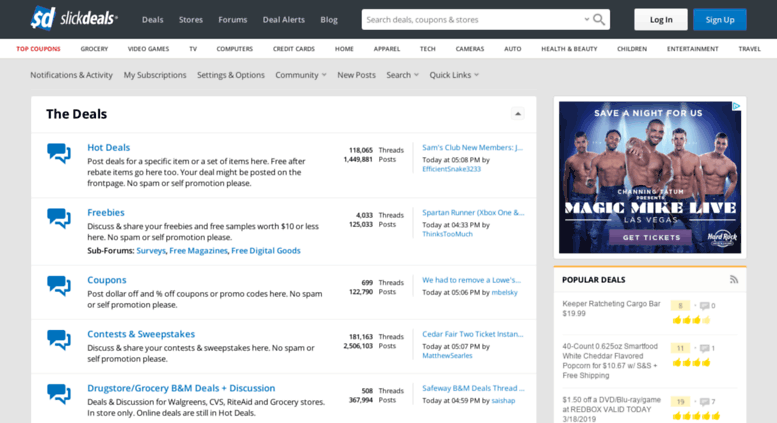This screenshot has width=777, height=423.
Task: Click thumbs rating for Keeper Ratcheting Cargo Bar
Action: pyautogui.click(x=691, y=320)
